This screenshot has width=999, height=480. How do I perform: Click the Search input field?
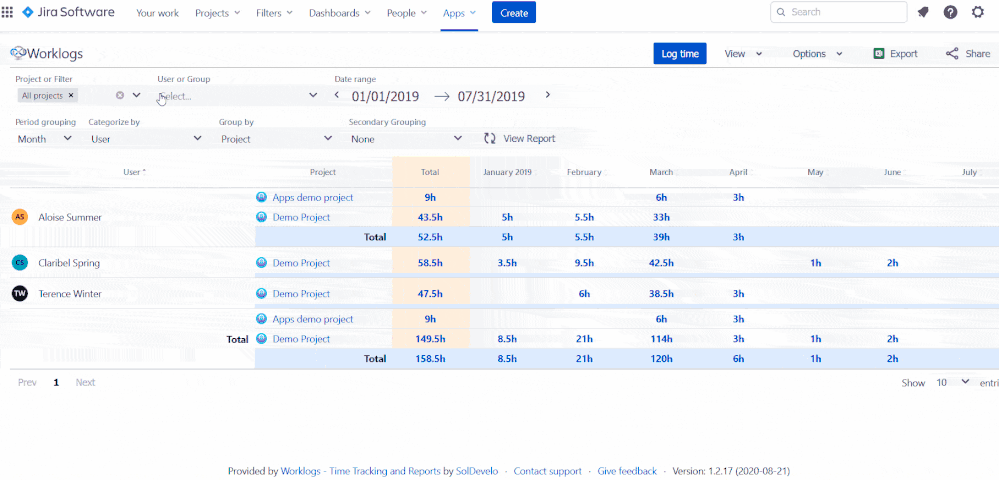[845, 12]
